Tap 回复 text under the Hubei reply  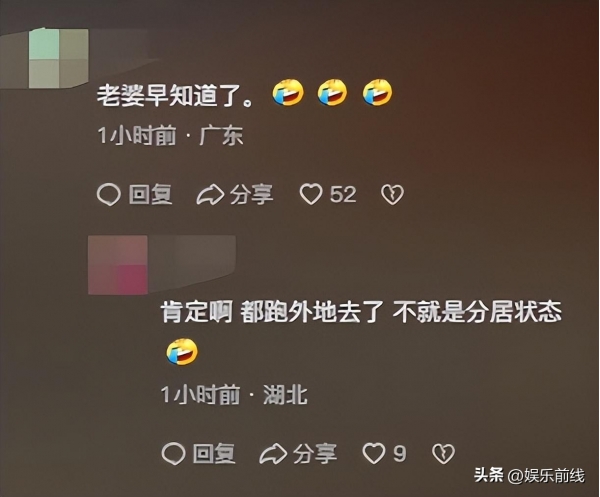click(214, 454)
